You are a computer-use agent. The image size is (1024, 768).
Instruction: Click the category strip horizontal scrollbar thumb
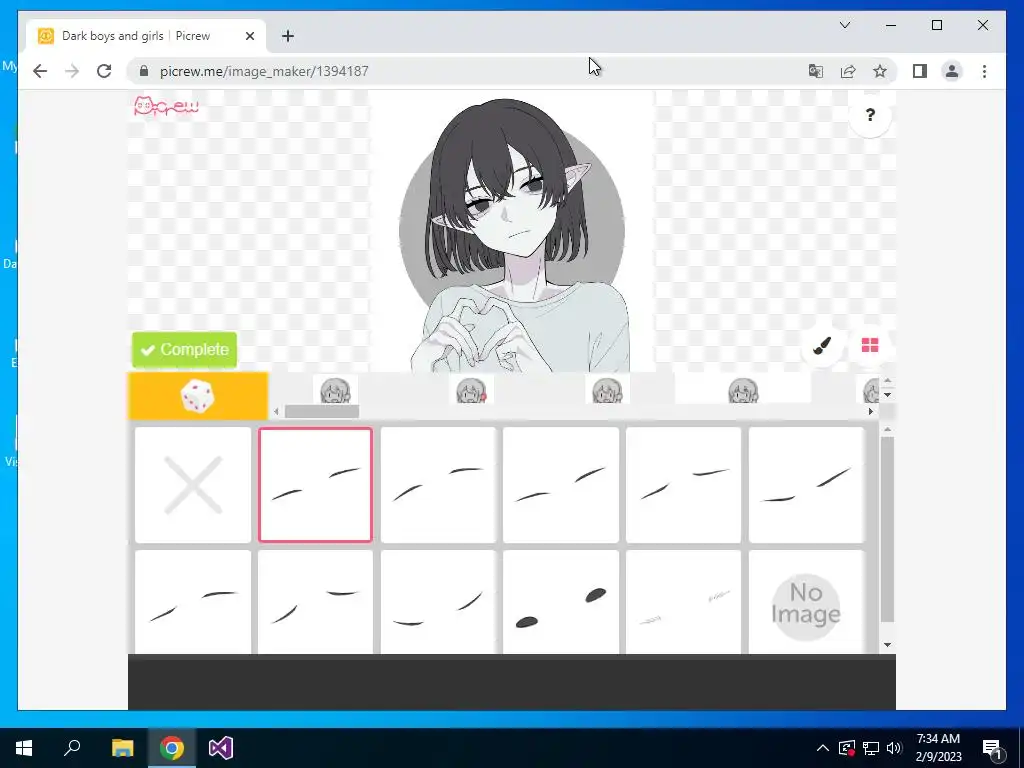(322, 411)
